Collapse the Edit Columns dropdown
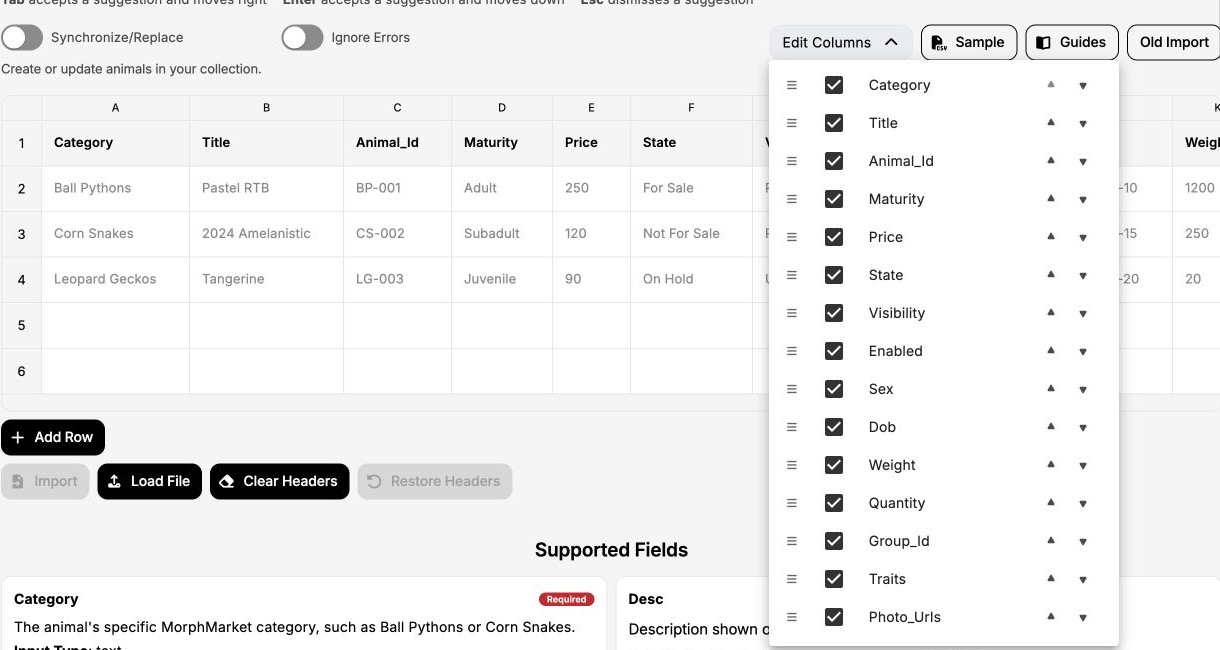 click(x=840, y=42)
